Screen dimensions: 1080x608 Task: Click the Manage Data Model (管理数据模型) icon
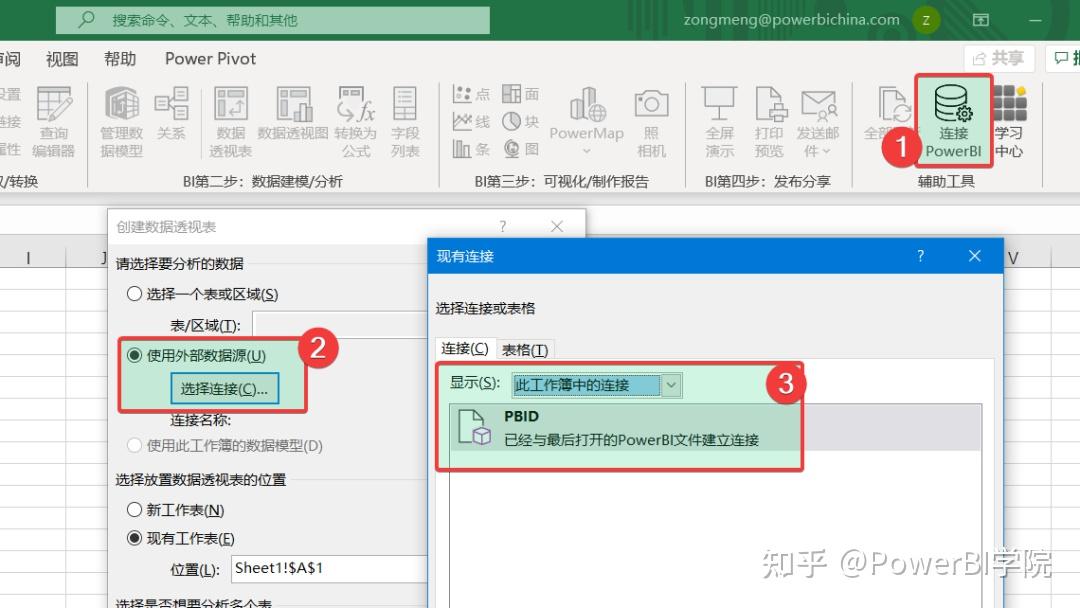(122, 110)
